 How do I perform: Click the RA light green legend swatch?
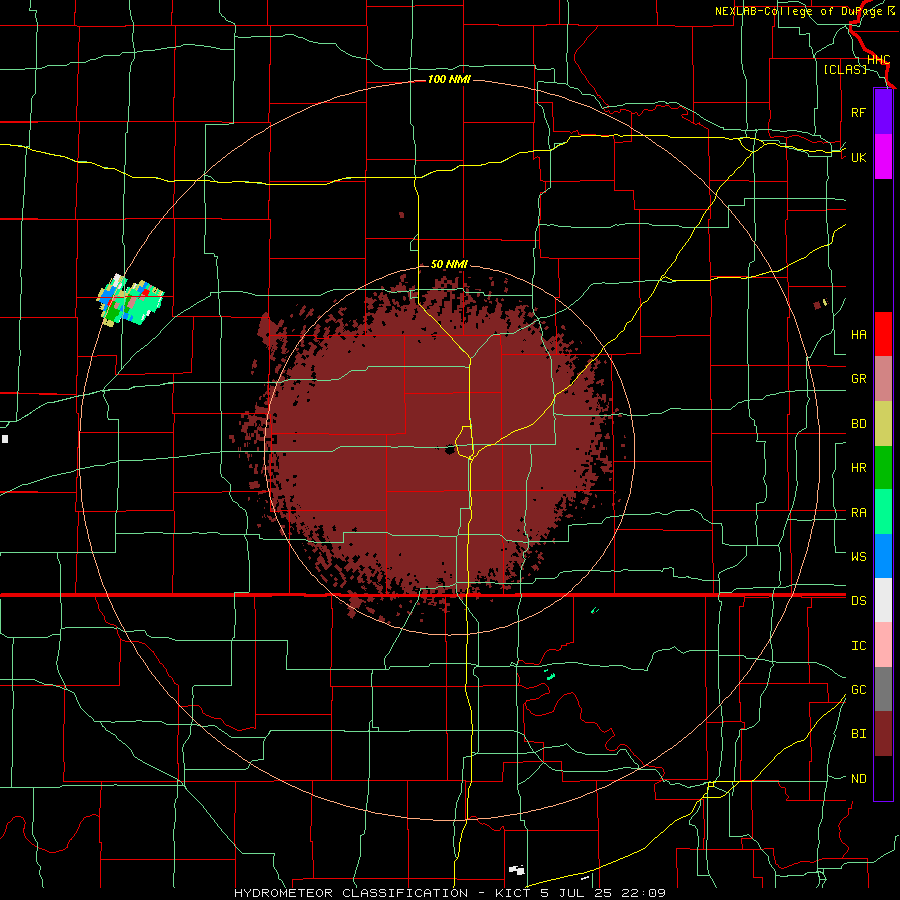pyautogui.click(x=883, y=512)
